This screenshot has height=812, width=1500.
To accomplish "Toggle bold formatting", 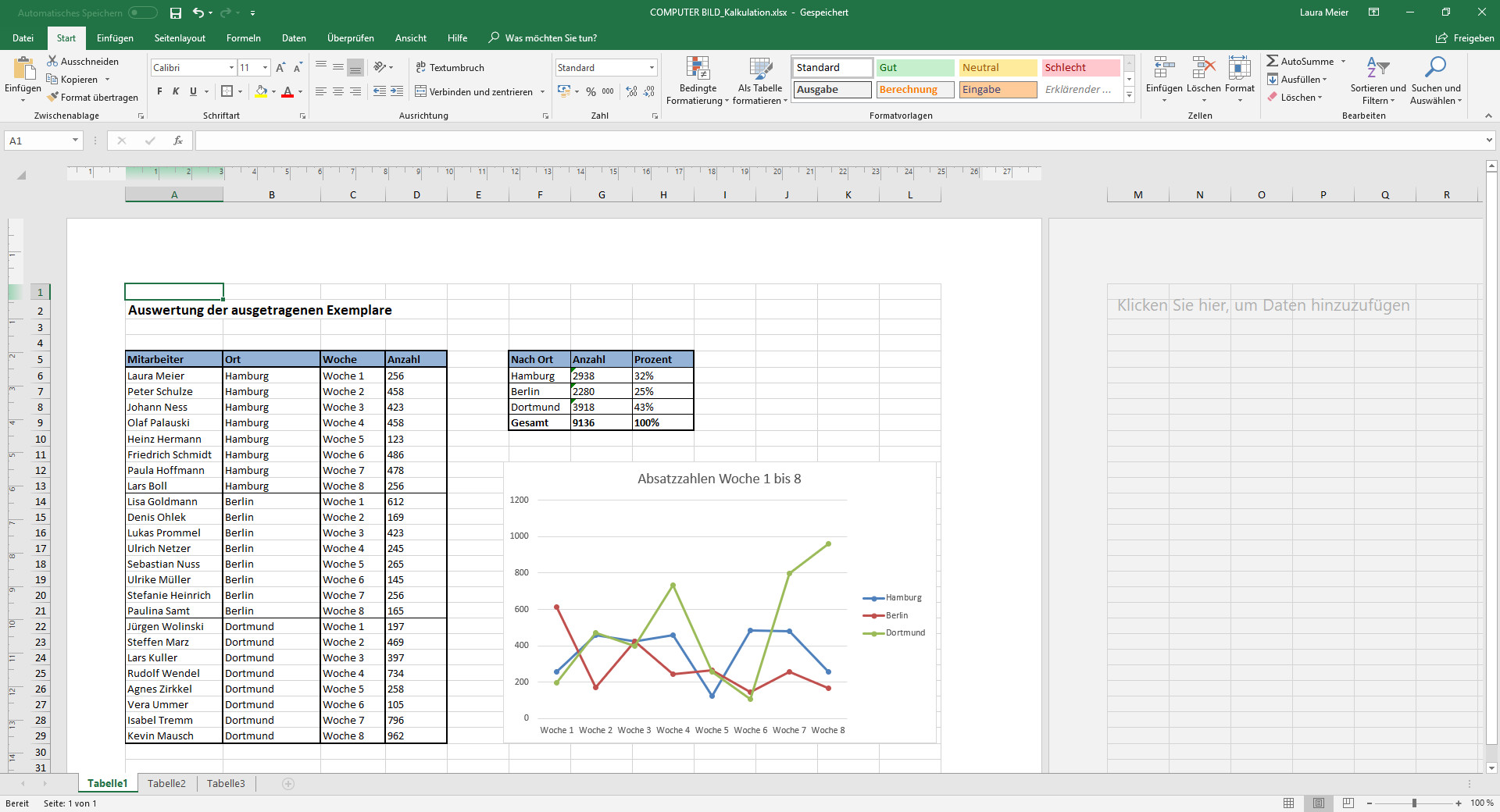I will pos(159,91).
